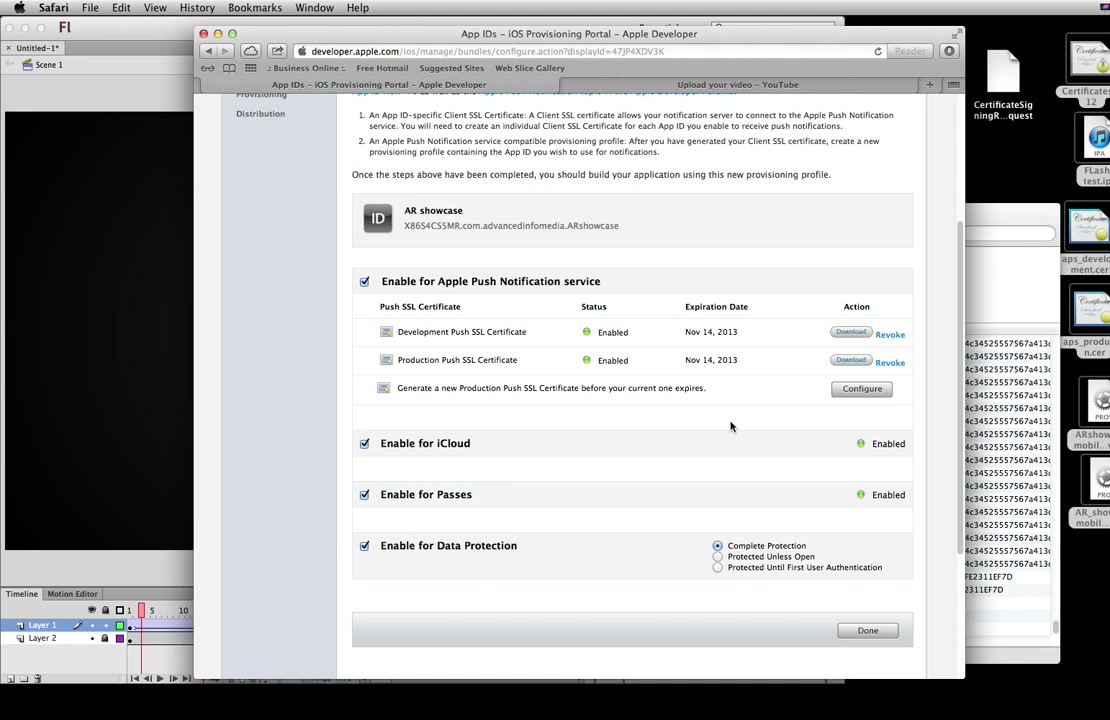Open the Bookmarks menu
The width and height of the screenshot is (1110, 720).
coord(255,8)
